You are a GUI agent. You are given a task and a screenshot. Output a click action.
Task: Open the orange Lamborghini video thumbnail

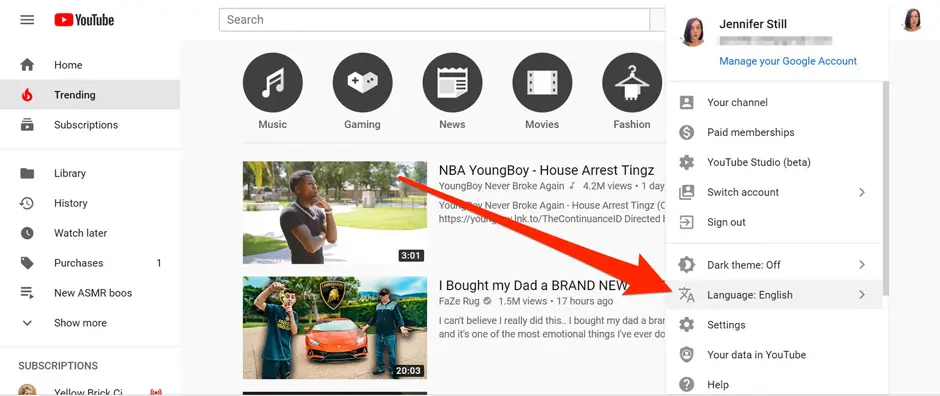(x=335, y=328)
